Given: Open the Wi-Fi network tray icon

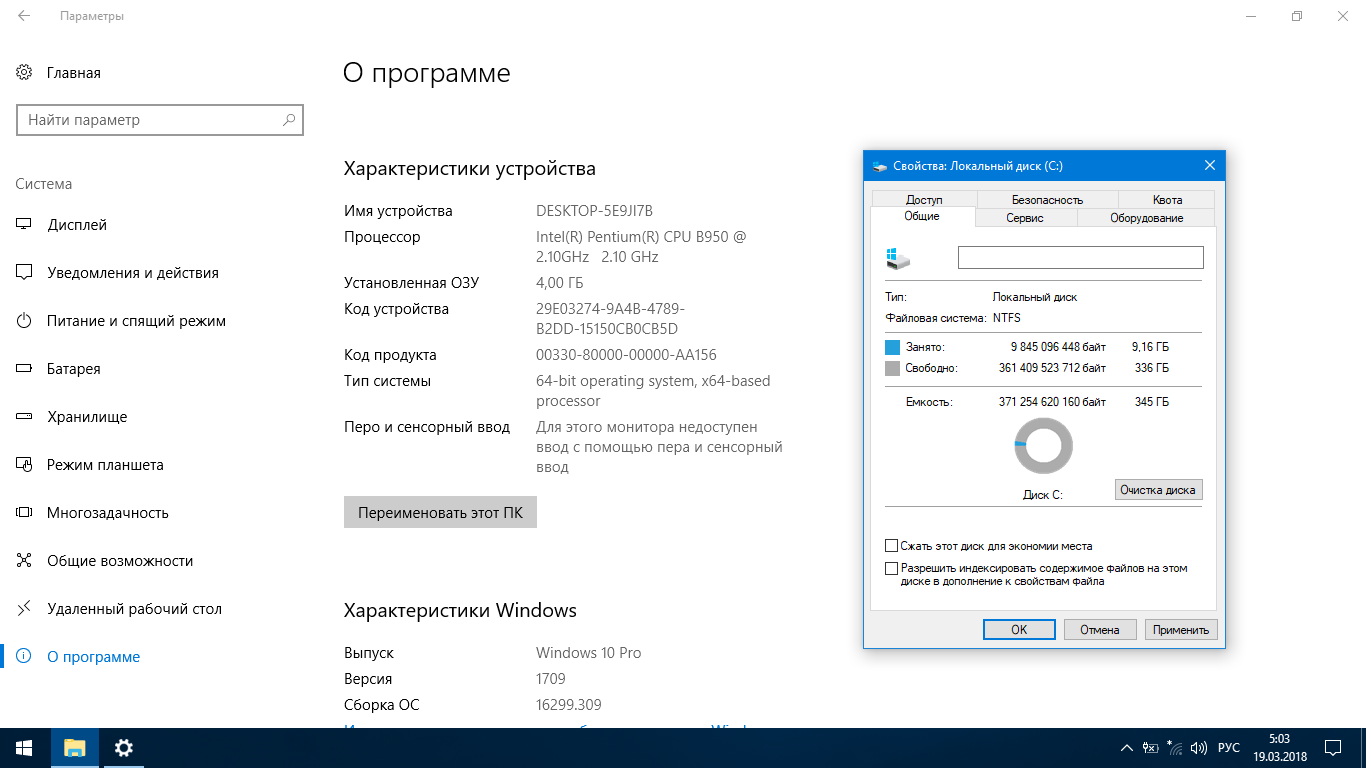Looking at the screenshot, I should (x=1175, y=748).
